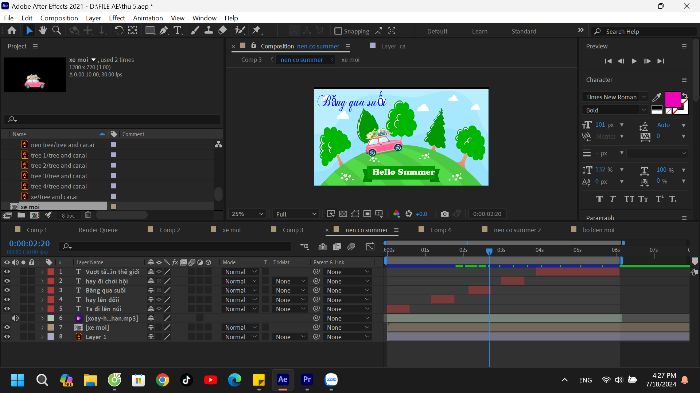Open File Explorer from the taskbar

pyautogui.click(x=90, y=380)
